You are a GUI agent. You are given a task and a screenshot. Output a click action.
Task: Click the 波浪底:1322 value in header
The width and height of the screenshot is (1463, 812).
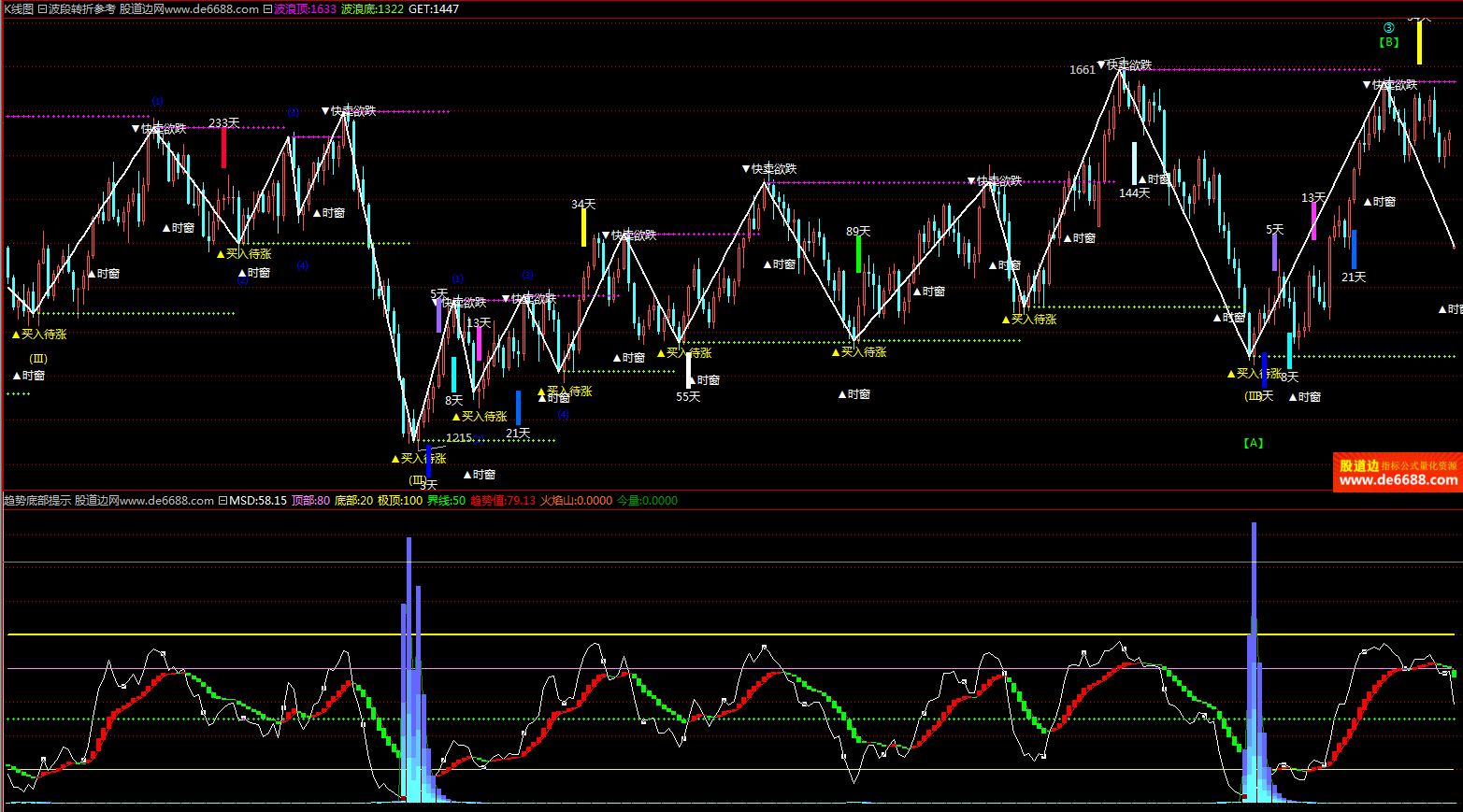tap(372, 9)
